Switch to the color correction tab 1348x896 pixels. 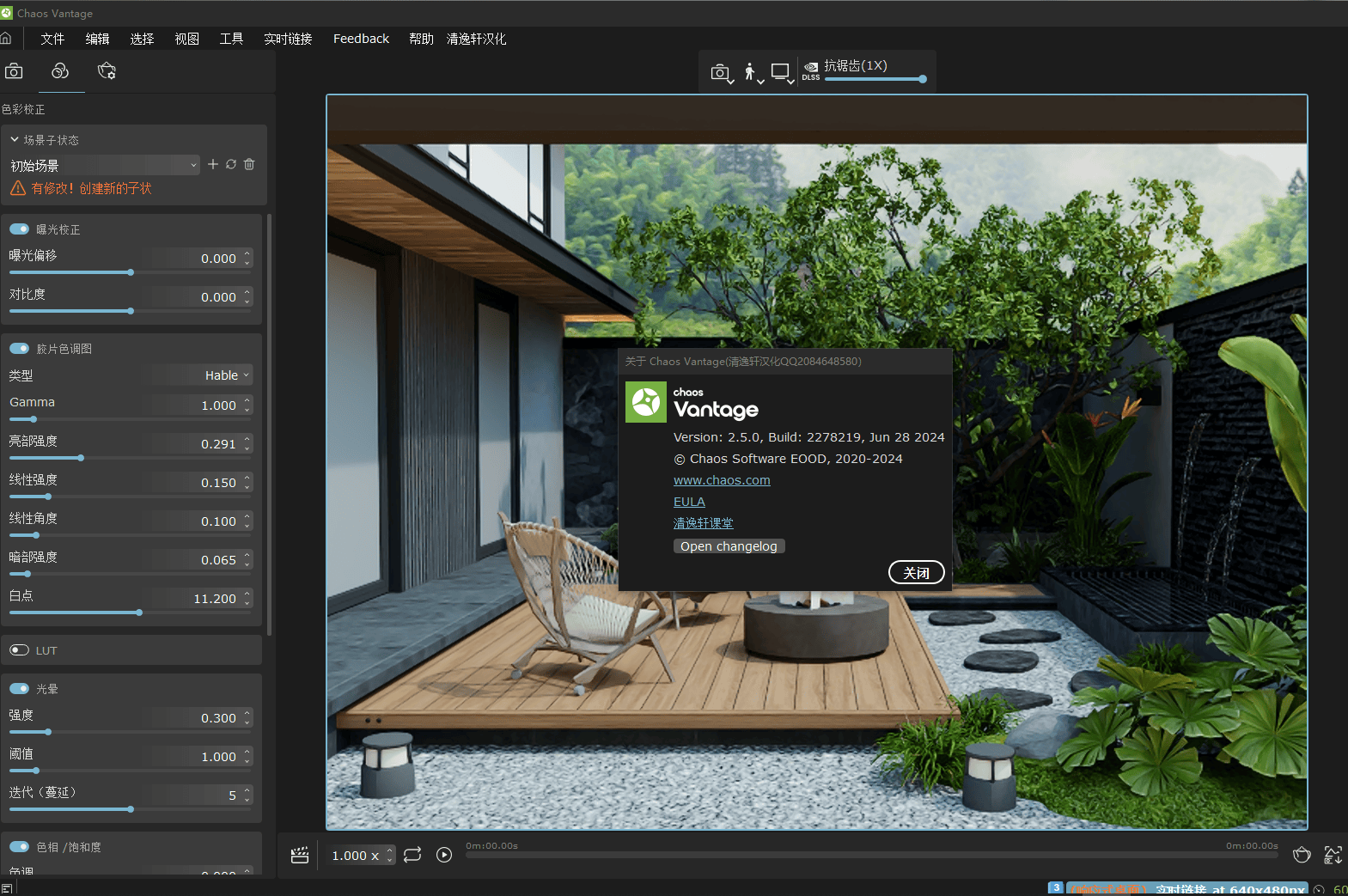coord(60,71)
